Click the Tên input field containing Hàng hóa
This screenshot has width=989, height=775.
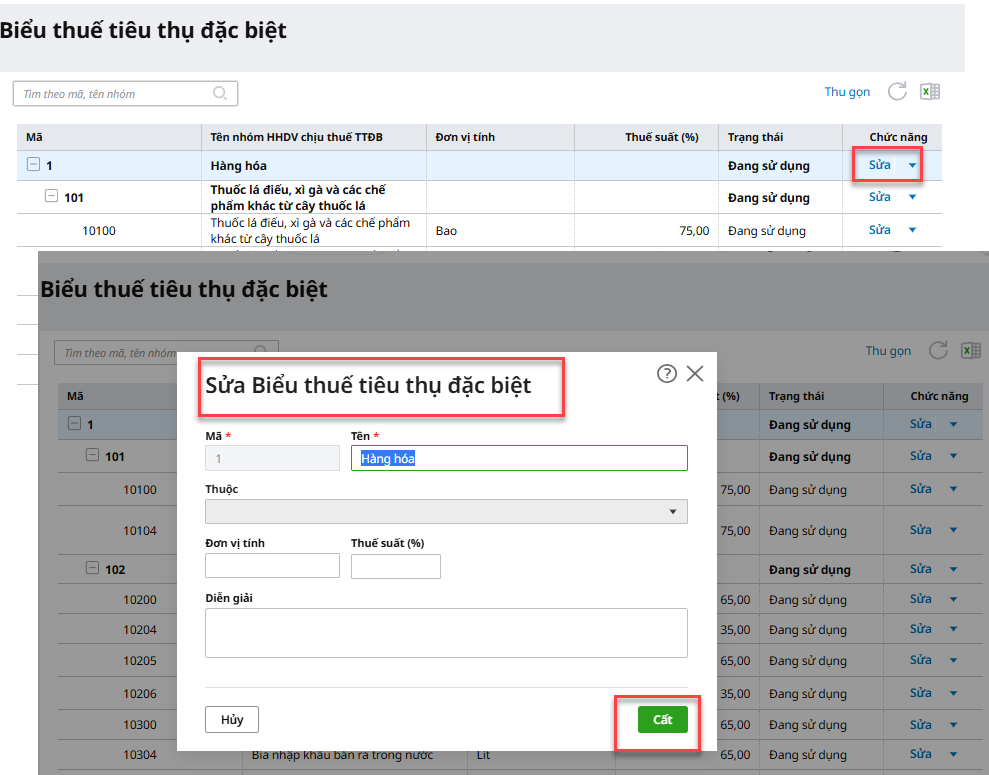pyautogui.click(x=519, y=458)
